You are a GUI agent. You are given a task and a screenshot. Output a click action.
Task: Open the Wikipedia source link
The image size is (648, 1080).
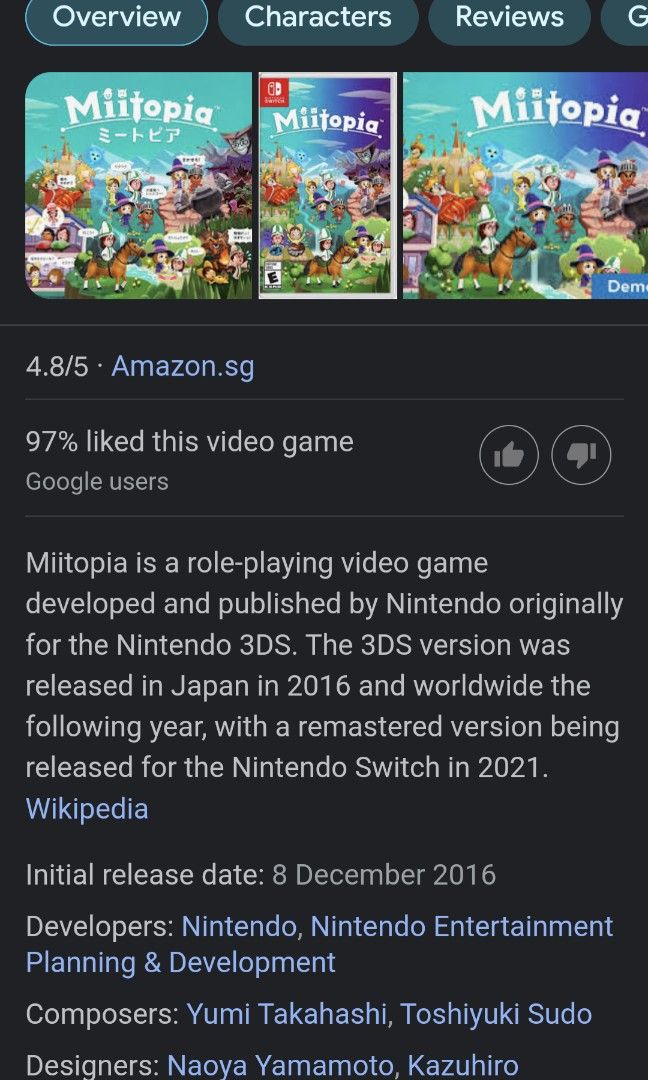[x=87, y=809]
